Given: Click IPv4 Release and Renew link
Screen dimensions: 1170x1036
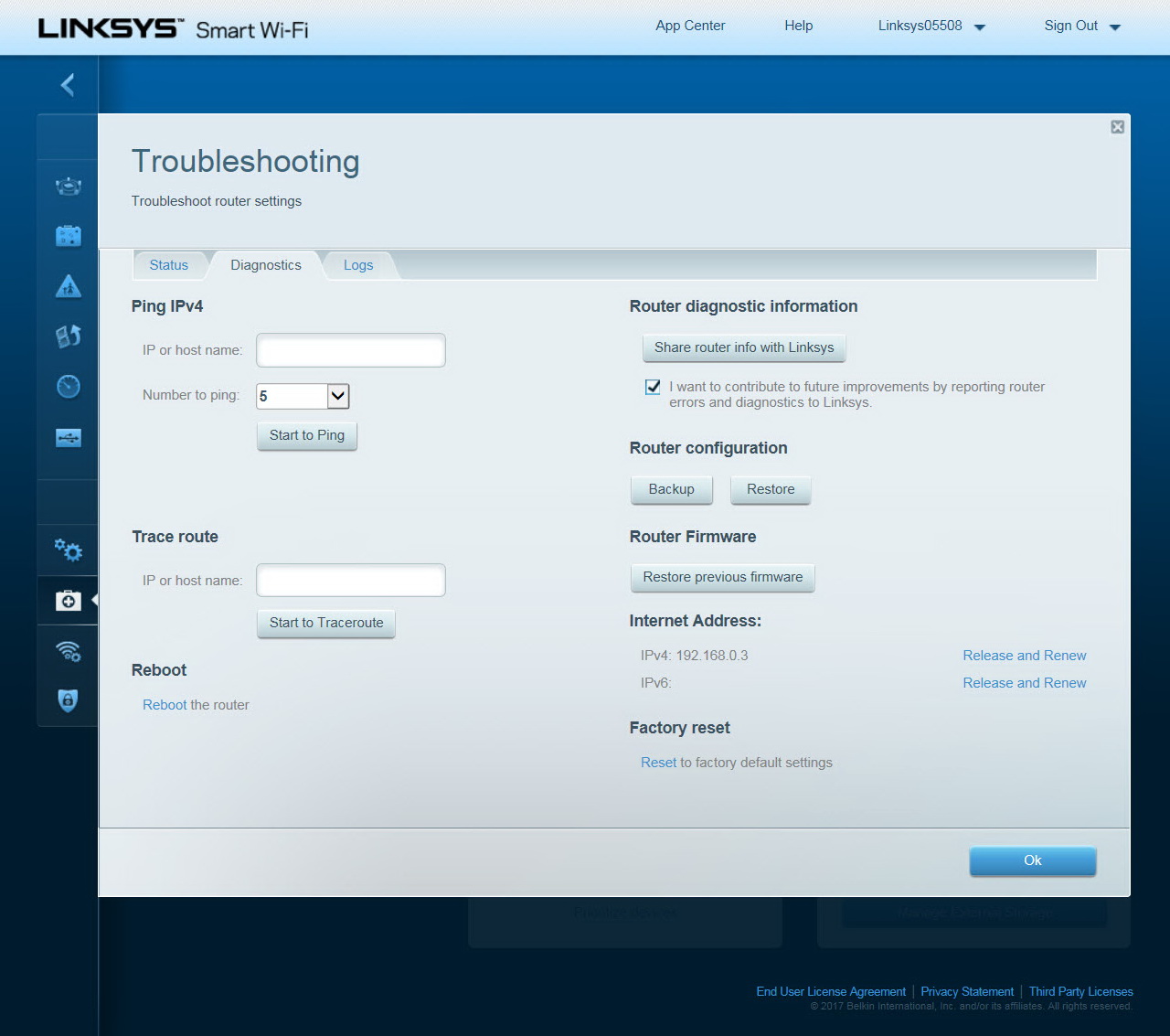Looking at the screenshot, I should point(1025,656).
